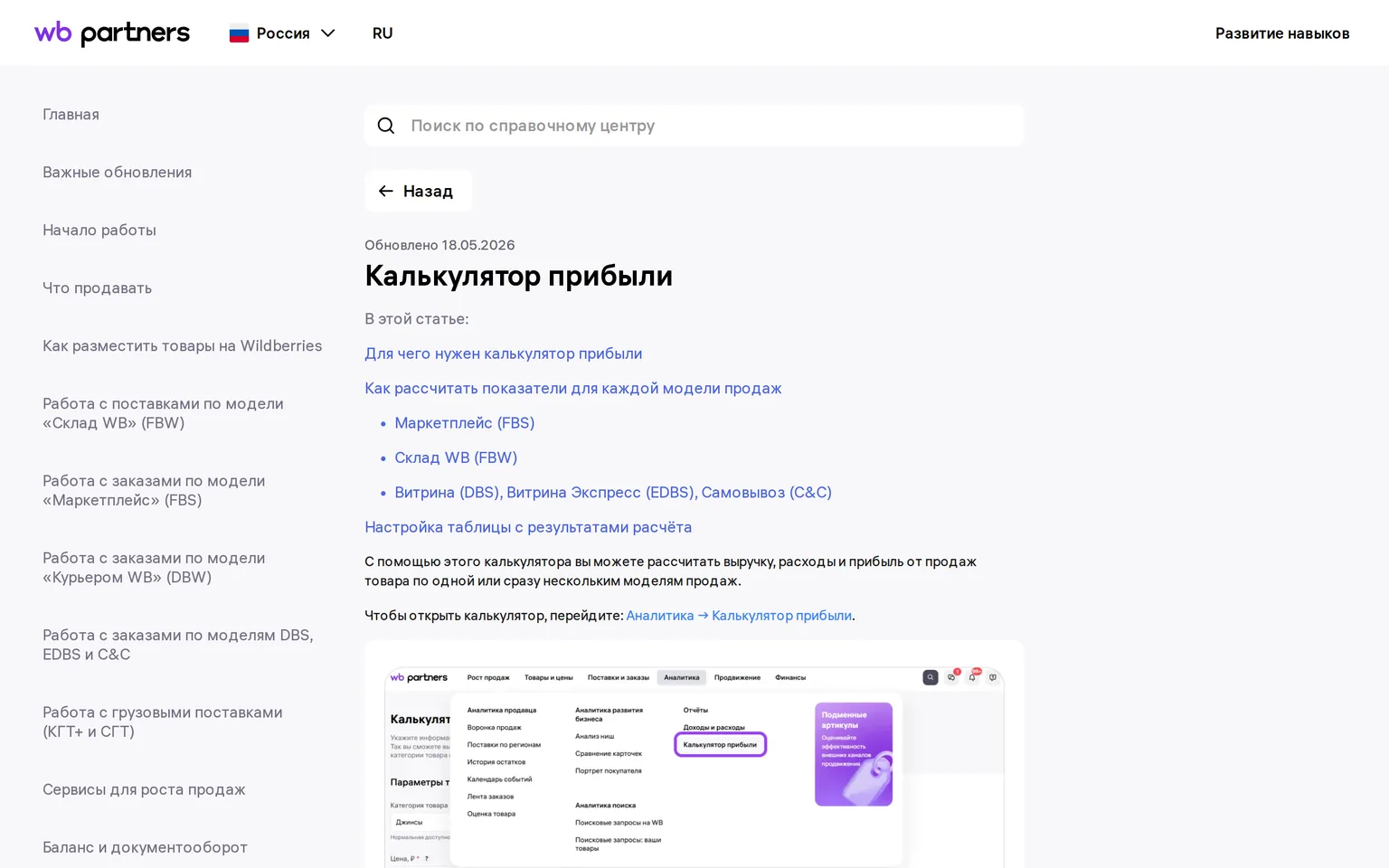Open Главная in sidebar
Image resolution: width=1389 pixels, height=868 pixels.
pos(71,114)
